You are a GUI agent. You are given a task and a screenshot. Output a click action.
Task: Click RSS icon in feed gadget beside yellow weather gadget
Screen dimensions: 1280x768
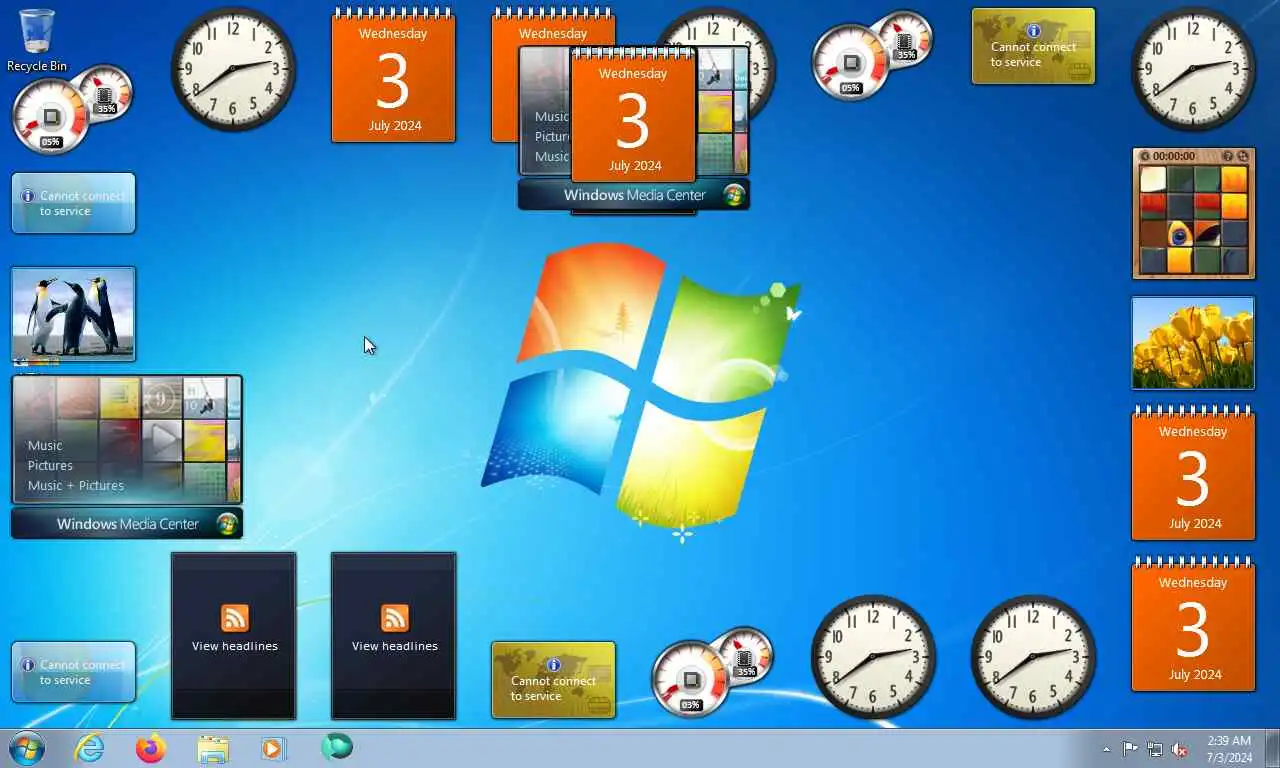(394, 617)
